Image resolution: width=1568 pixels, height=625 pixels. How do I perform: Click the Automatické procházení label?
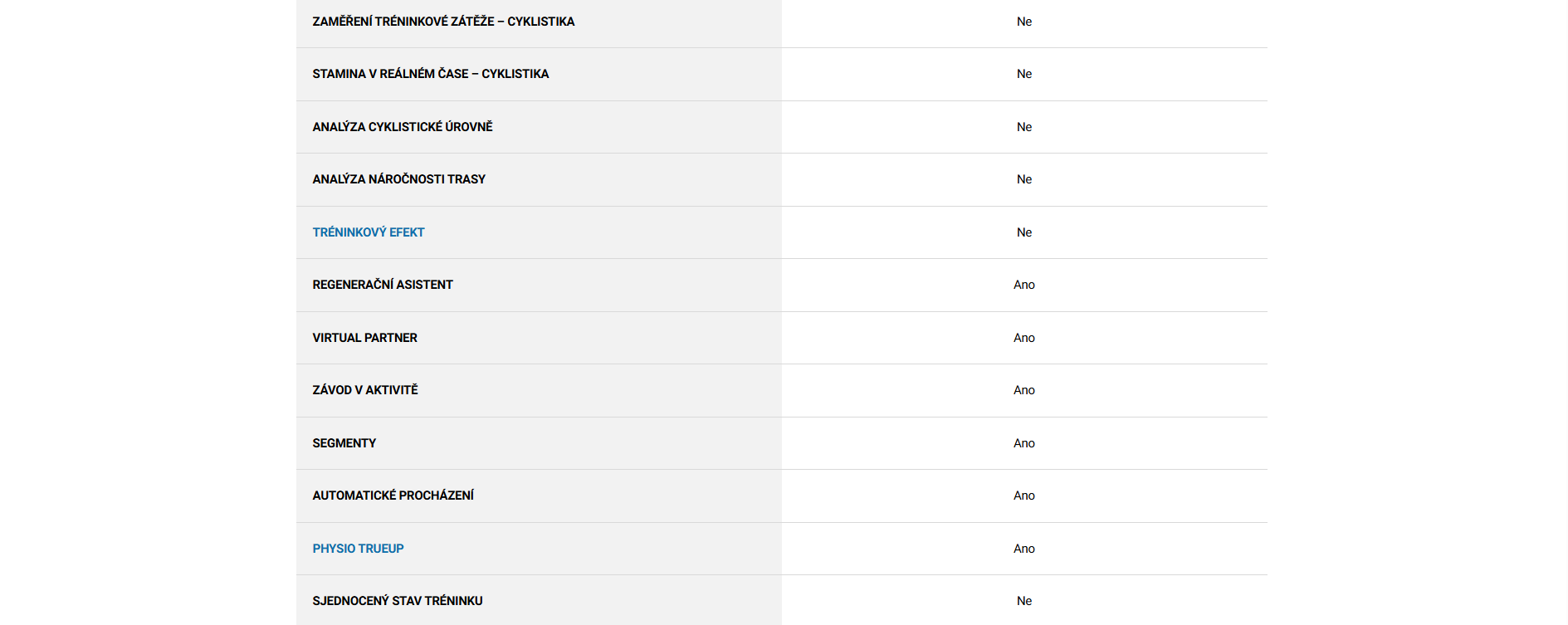(x=393, y=496)
